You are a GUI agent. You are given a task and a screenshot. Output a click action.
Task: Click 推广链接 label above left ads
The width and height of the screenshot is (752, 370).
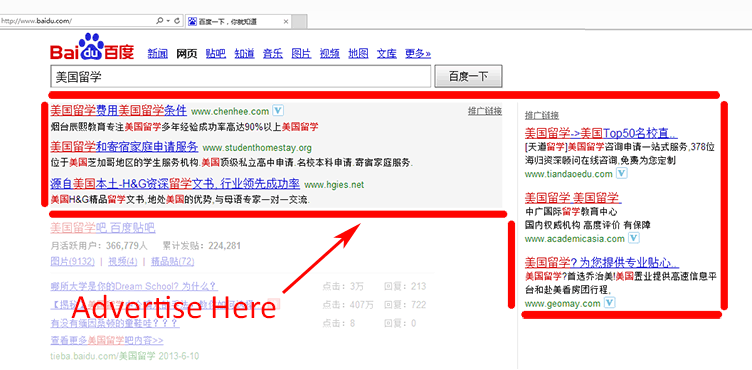click(485, 111)
